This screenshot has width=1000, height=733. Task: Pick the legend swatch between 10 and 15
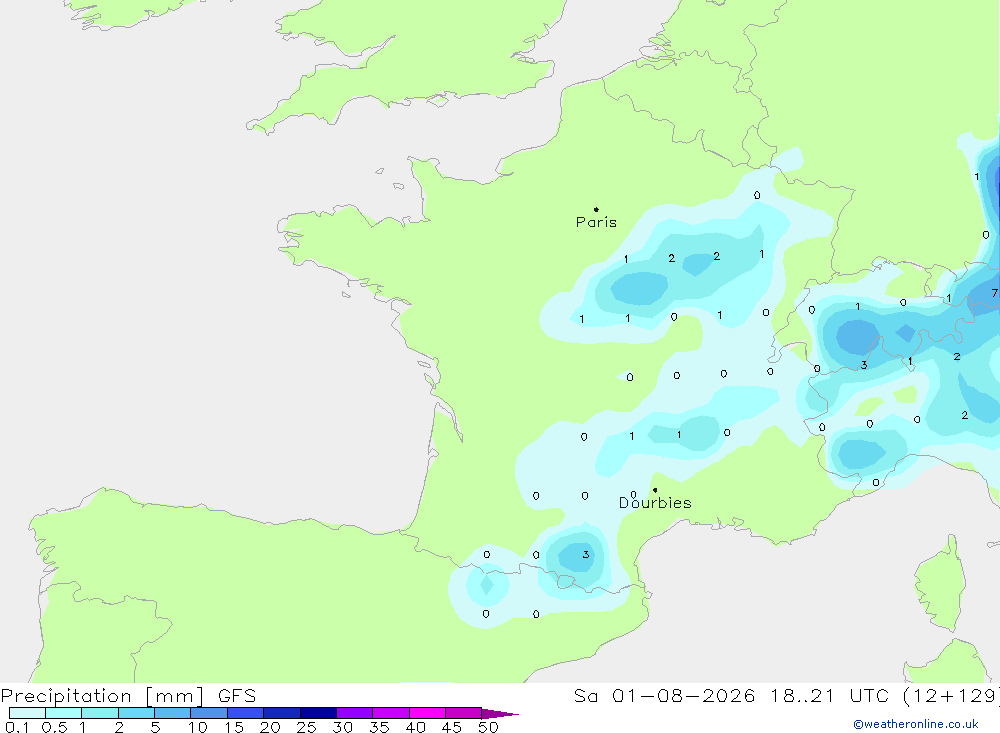[x=209, y=713]
